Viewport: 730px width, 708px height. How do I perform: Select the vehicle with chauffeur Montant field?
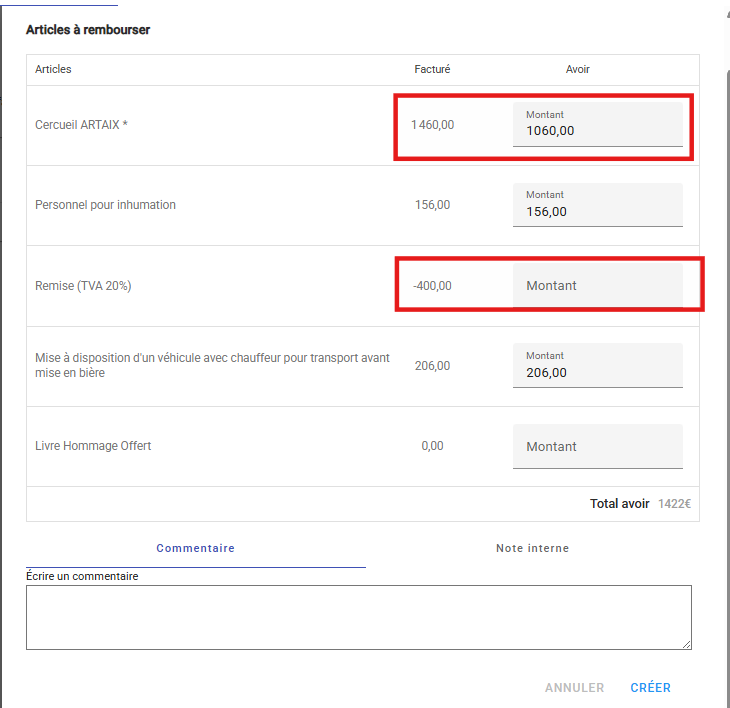597,366
